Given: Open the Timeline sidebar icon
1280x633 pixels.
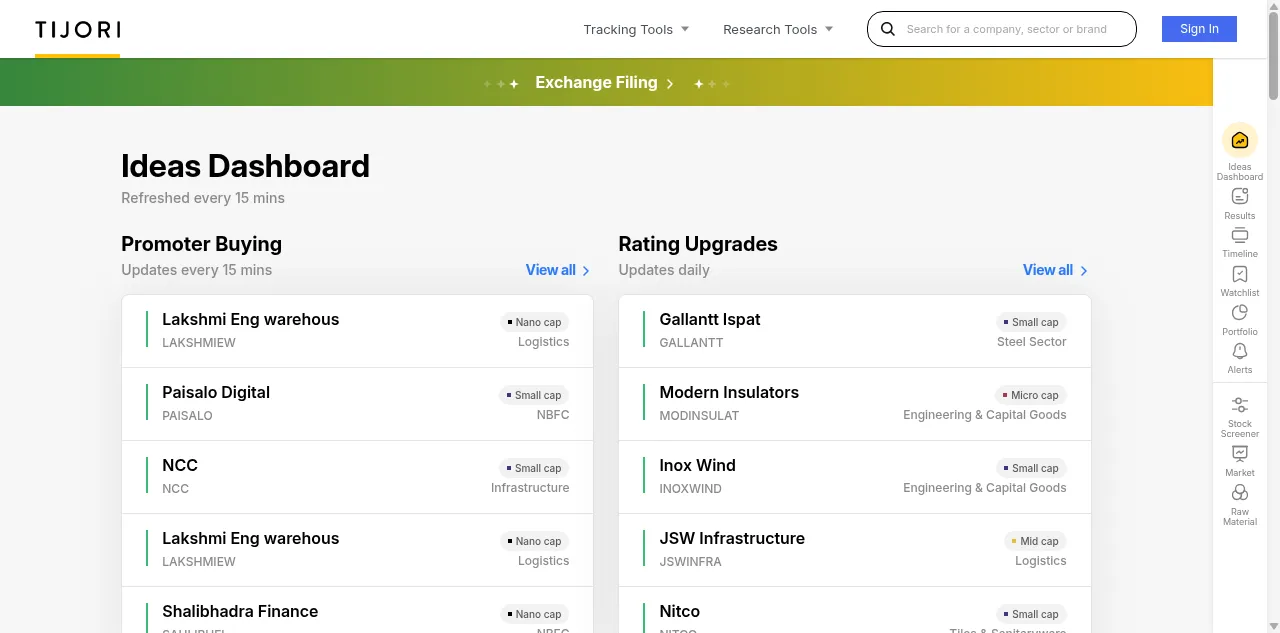Looking at the screenshot, I should point(1240,235).
